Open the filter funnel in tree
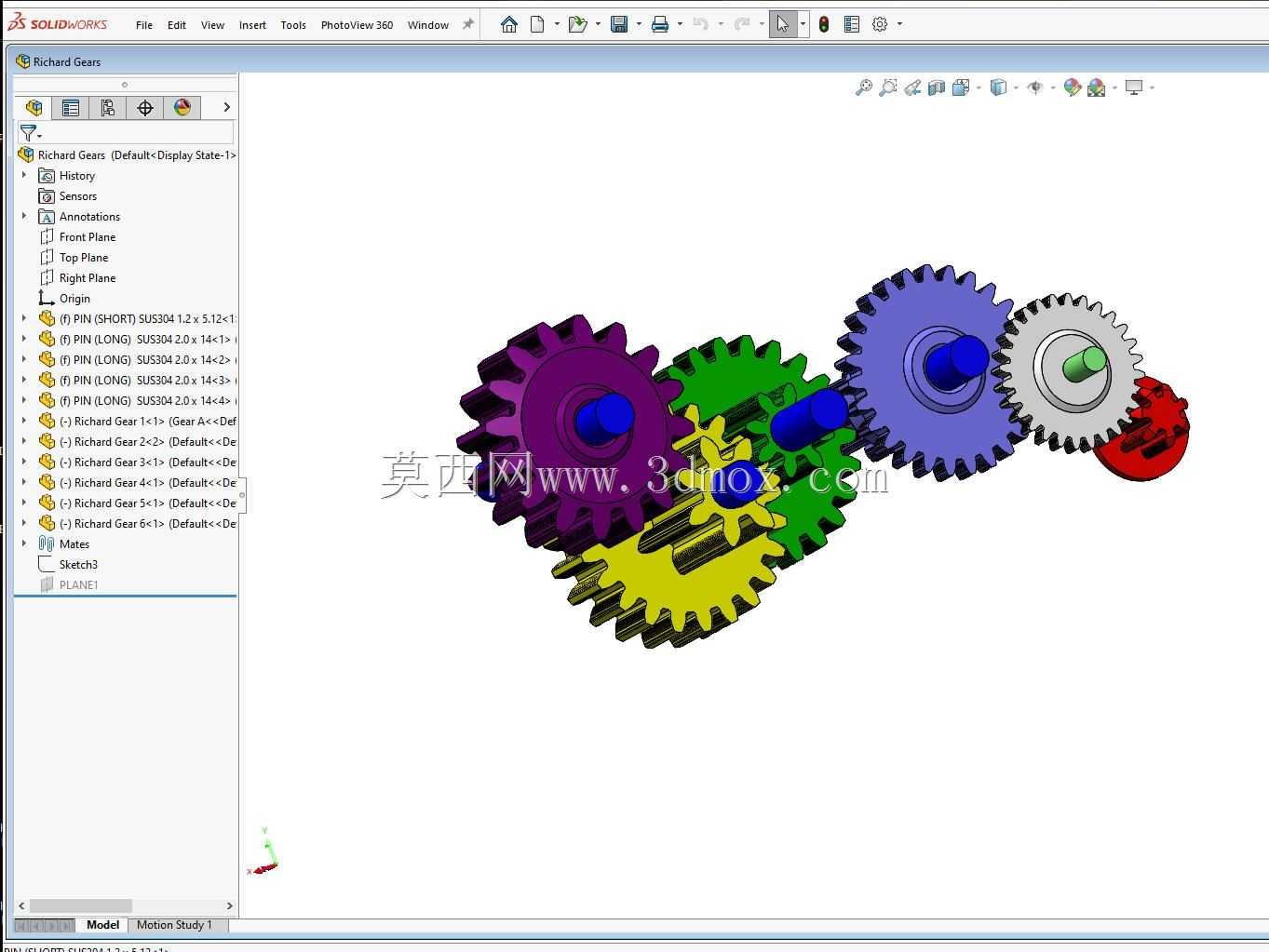The width and height of the screenshot is (1269, 952). click(30, 133)
